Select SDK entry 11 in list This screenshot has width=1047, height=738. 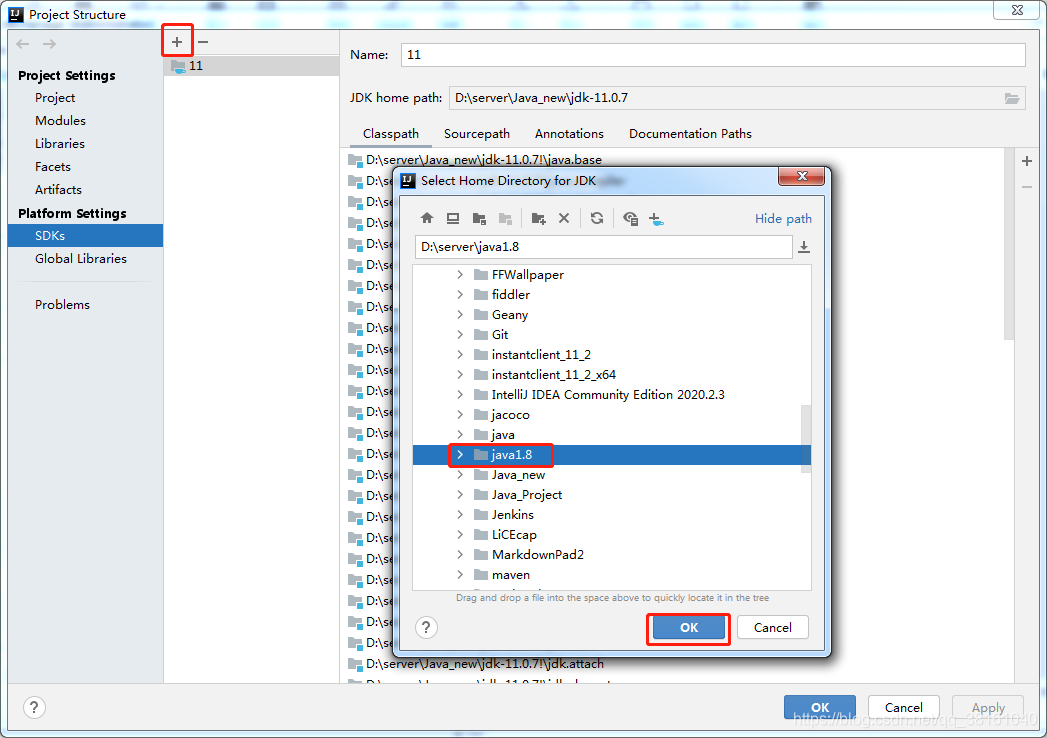click(252, 65)
